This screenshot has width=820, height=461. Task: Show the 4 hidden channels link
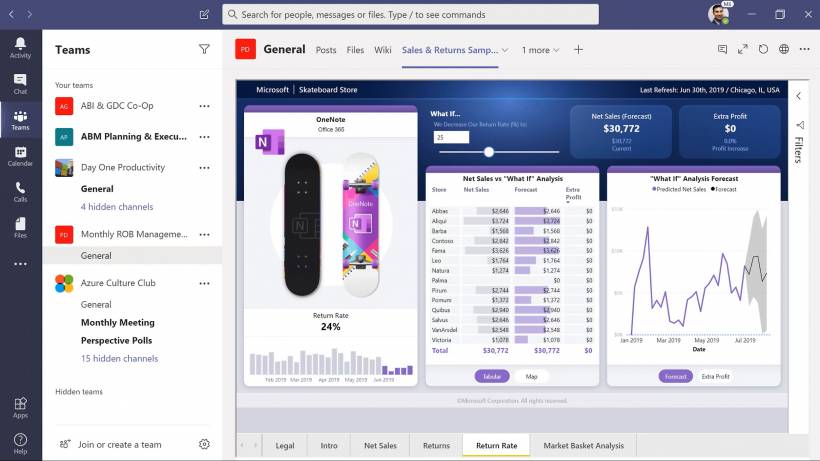pyautogui.click(x=117, y=207)
